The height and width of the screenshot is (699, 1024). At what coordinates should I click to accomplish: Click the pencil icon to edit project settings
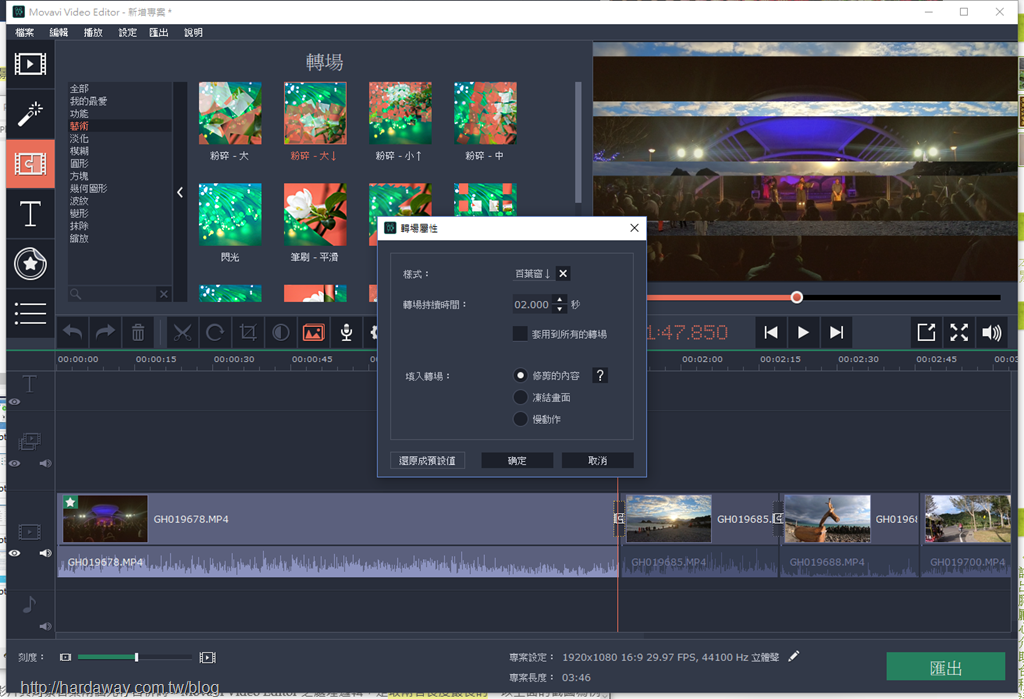point(793,657)
